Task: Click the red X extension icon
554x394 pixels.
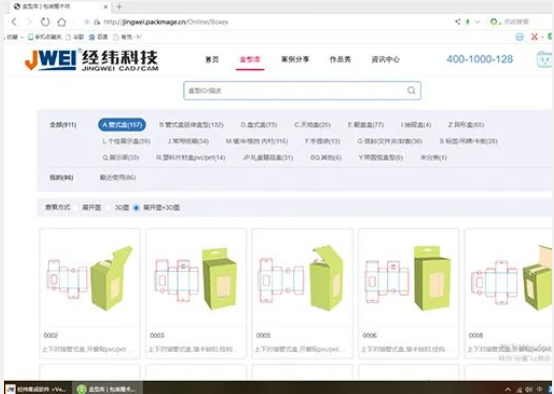Action: 534,37
